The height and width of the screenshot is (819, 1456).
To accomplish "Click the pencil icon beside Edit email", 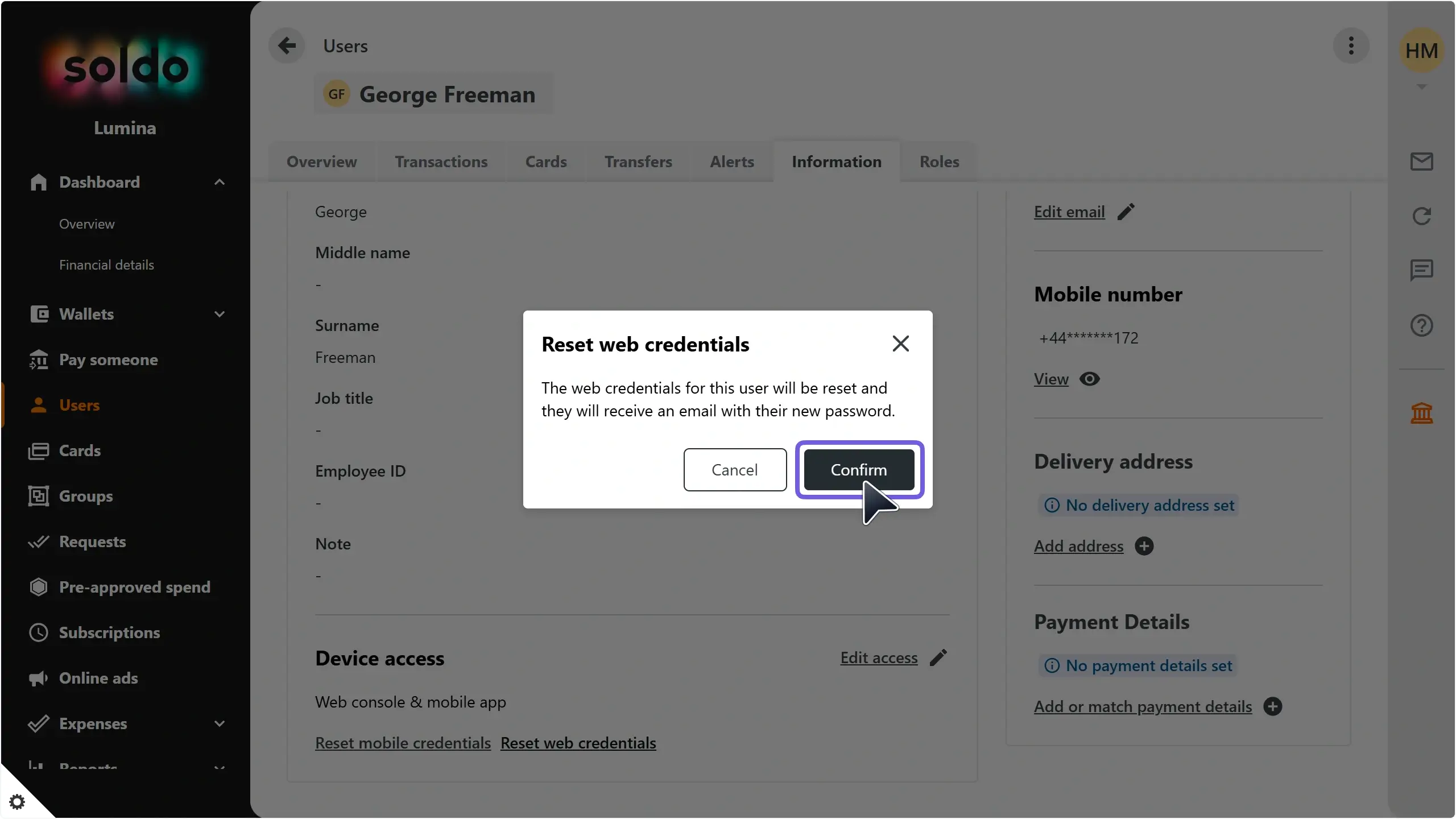I will tap(1126, 212).
